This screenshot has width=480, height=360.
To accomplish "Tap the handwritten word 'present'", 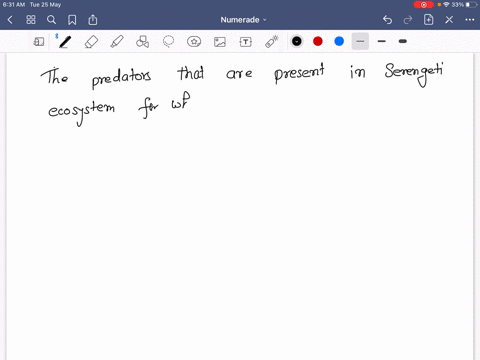I will coord(299,74).
